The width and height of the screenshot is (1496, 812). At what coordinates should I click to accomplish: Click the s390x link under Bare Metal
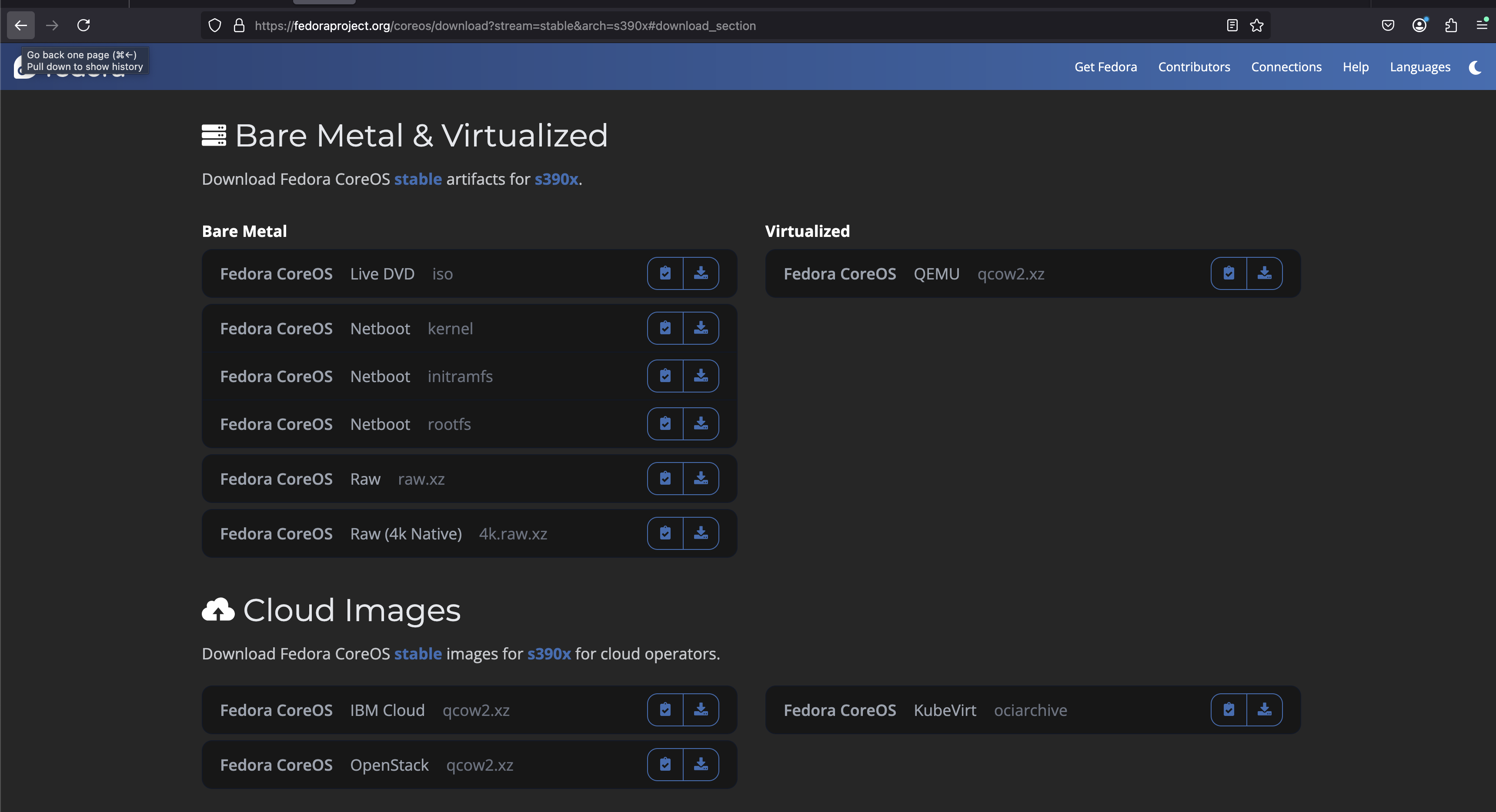[x=556, y=180]
